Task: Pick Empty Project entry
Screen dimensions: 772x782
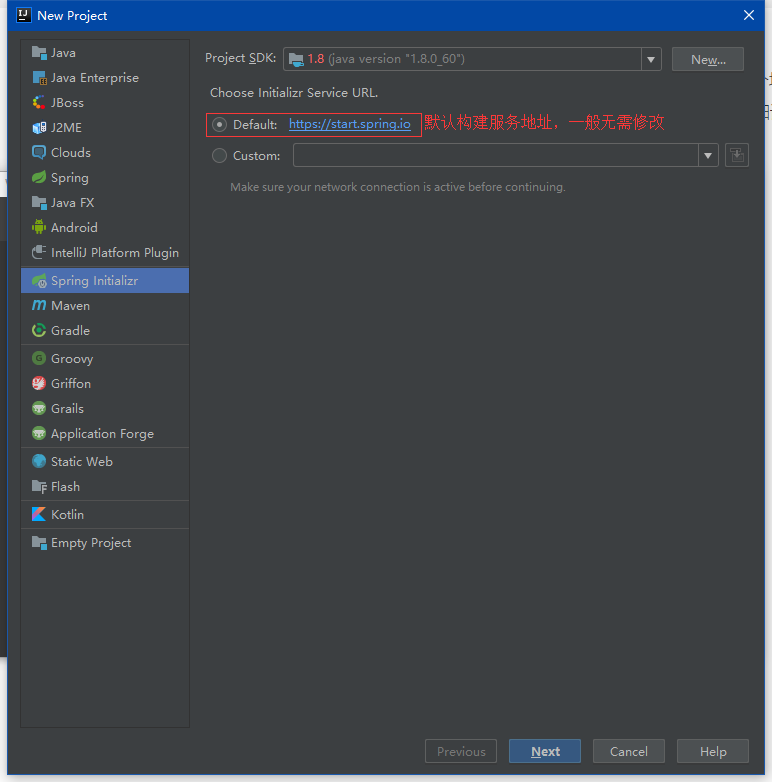Action: coord(105,543)
